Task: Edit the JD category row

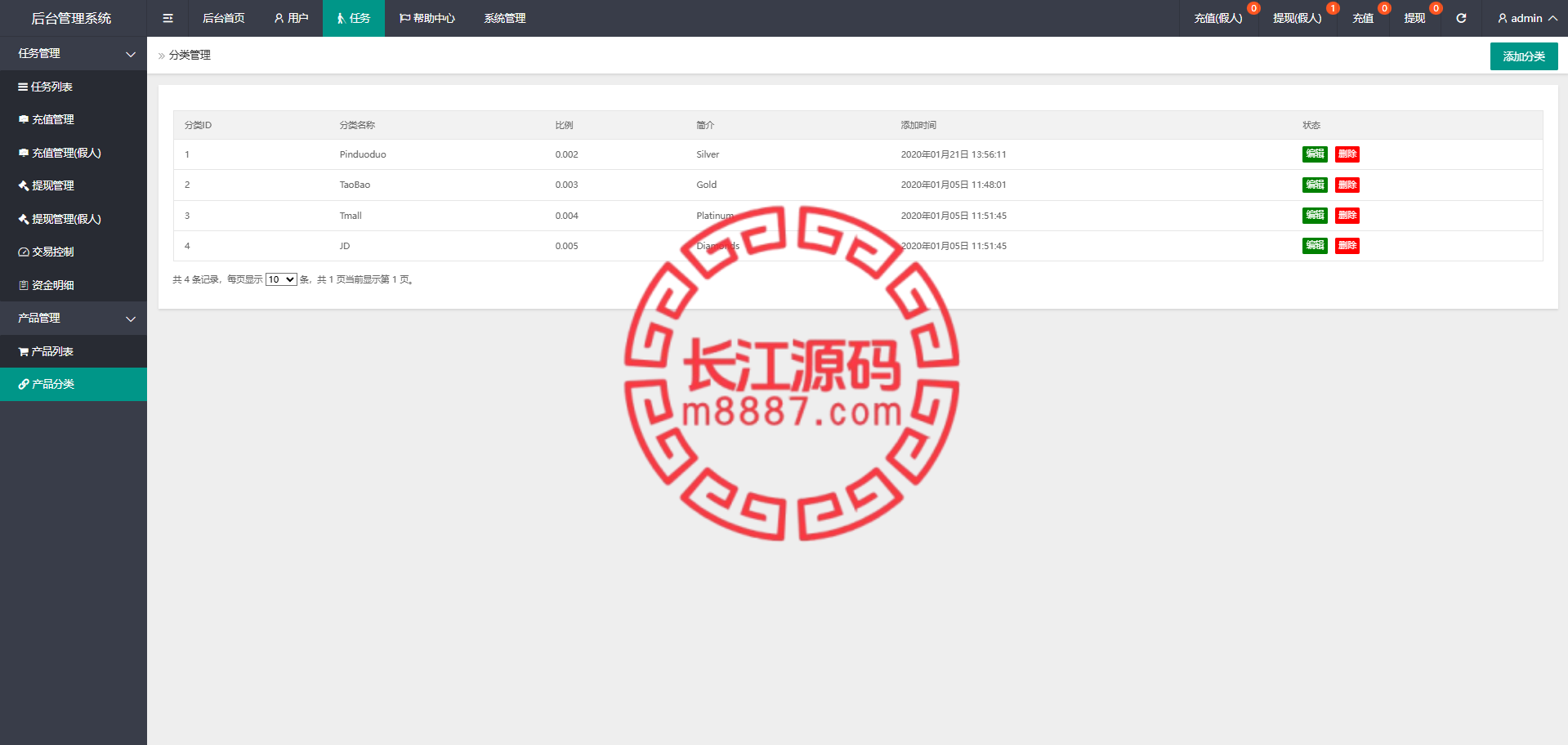Action: coord(1315,245)
